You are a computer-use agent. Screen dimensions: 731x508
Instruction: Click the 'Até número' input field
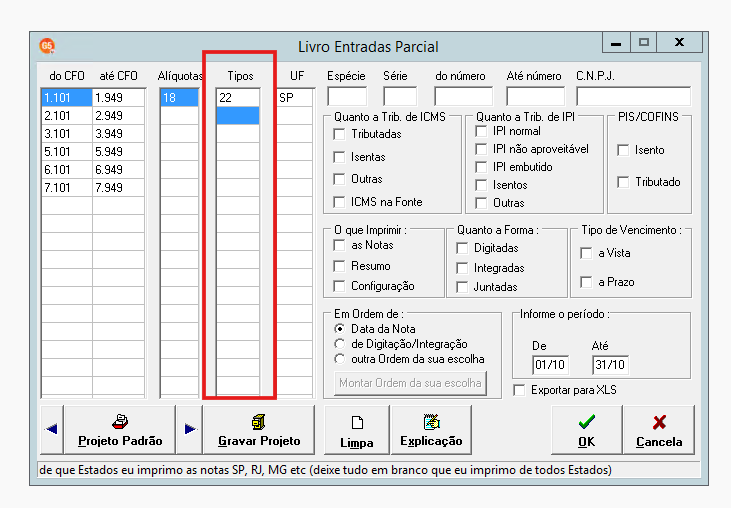pyautogui.click(x=535, y=96)
